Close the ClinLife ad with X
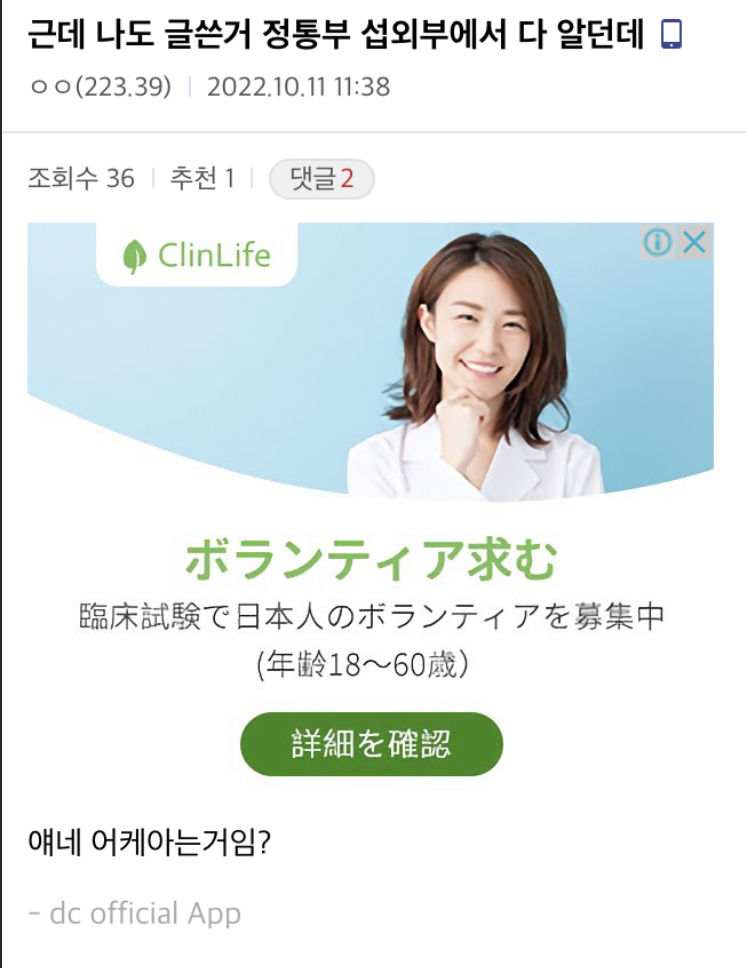The image size is (746, 968). [695, 242]
